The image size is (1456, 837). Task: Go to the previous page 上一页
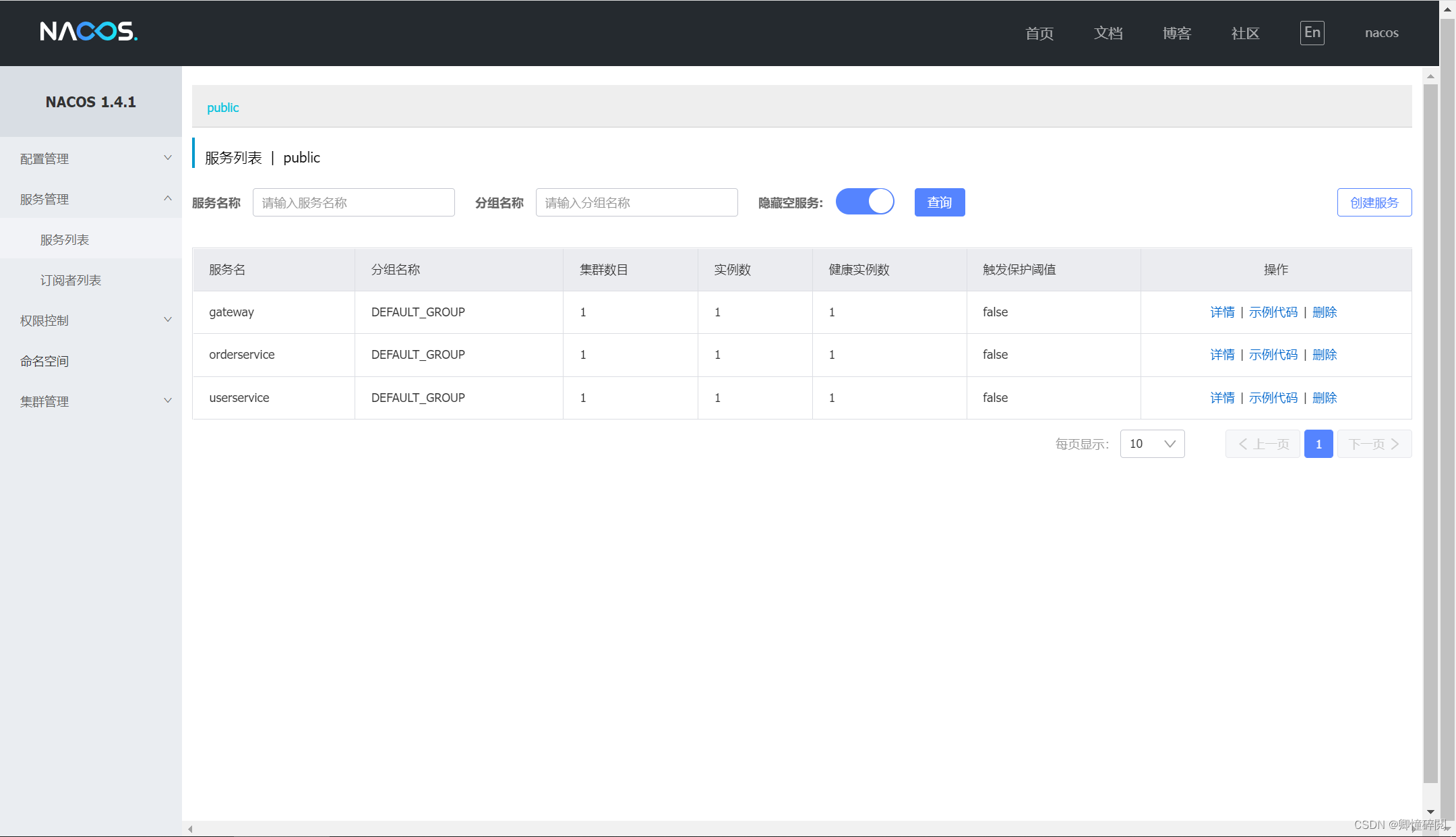tap(1263, 444)
